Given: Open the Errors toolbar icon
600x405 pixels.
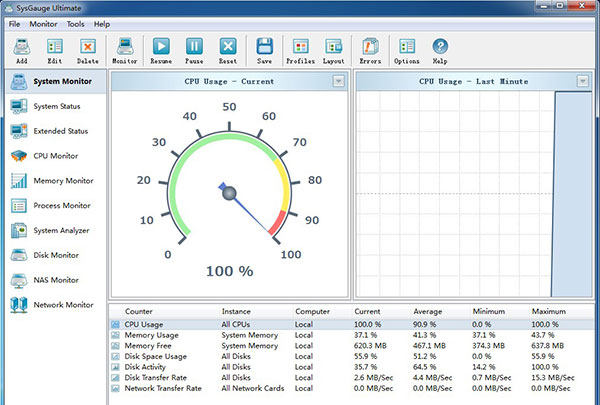Looking at the screenshot, I should tap(370, 46).
